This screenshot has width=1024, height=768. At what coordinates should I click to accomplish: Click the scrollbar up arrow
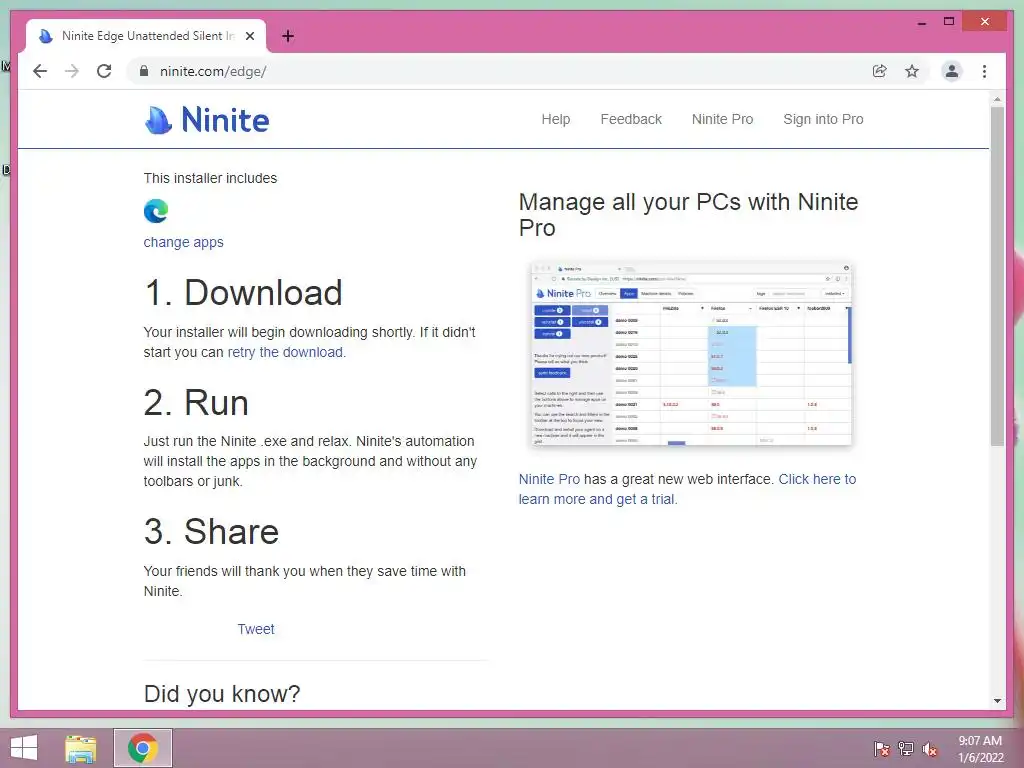[997, 99]
